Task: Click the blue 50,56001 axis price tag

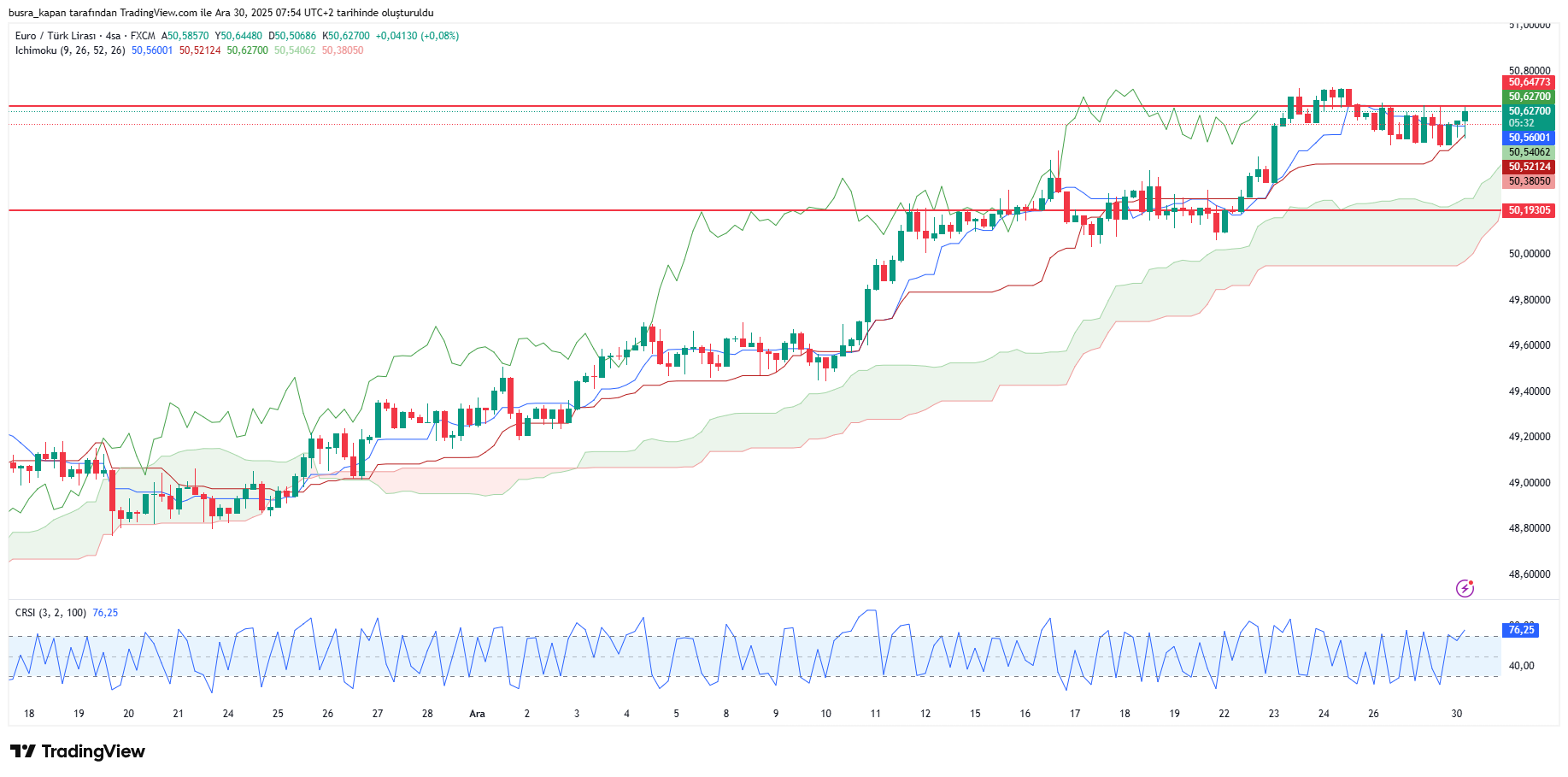Action: (1528, 138)
